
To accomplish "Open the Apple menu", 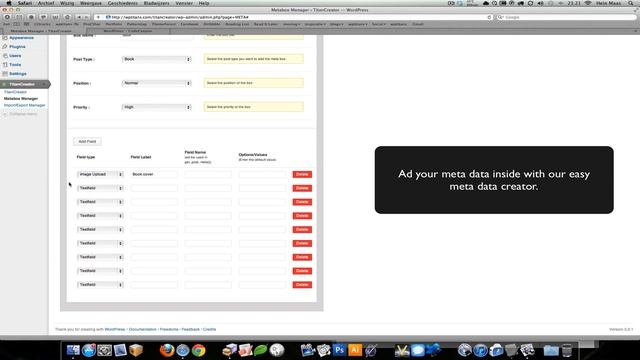I will pyautogui.click(x=9, y=3).
